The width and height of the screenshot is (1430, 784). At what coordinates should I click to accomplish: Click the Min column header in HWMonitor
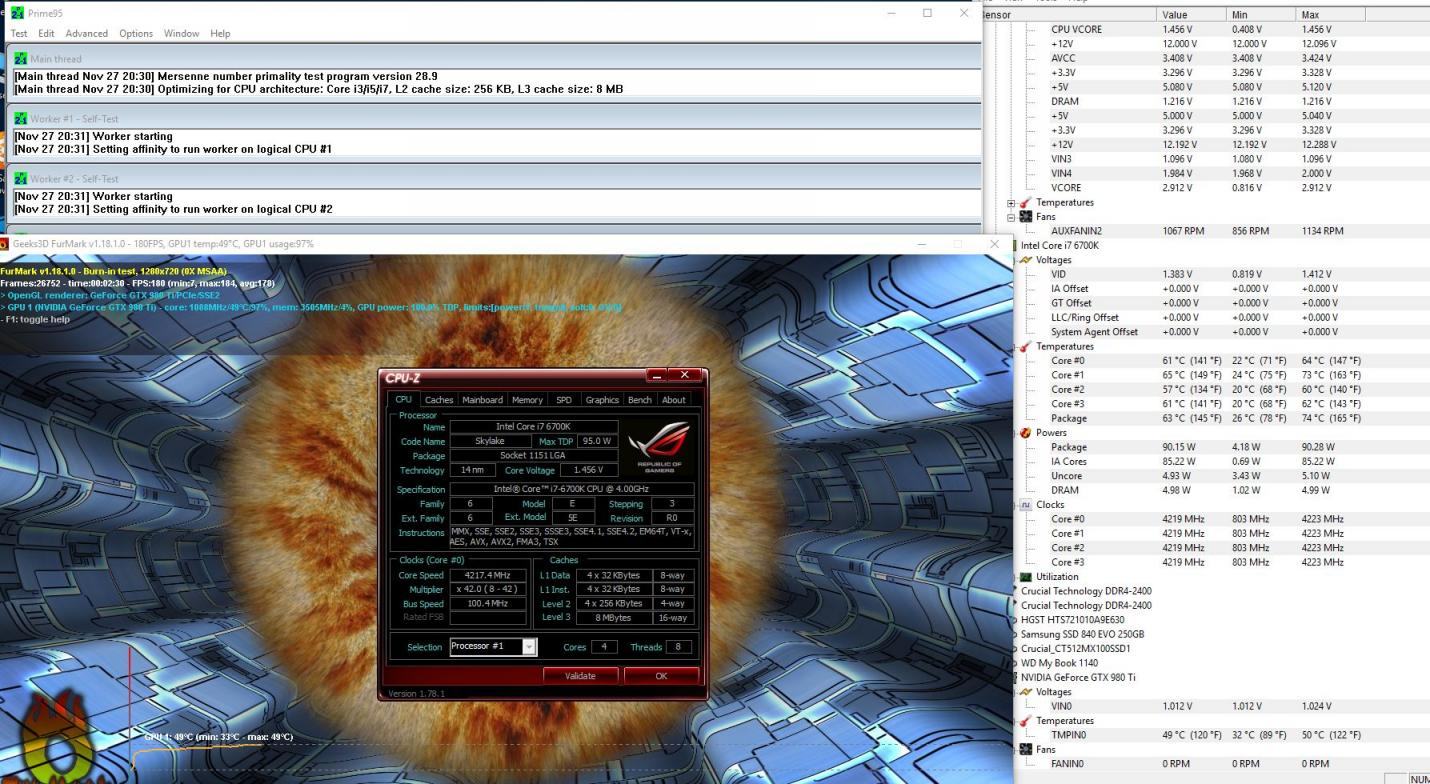click(x=1260, y=15)
